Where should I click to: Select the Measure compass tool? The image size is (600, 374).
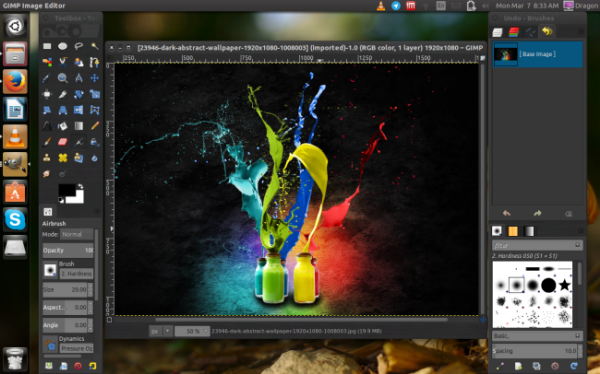pyautogui.click(x=79, y=78)
